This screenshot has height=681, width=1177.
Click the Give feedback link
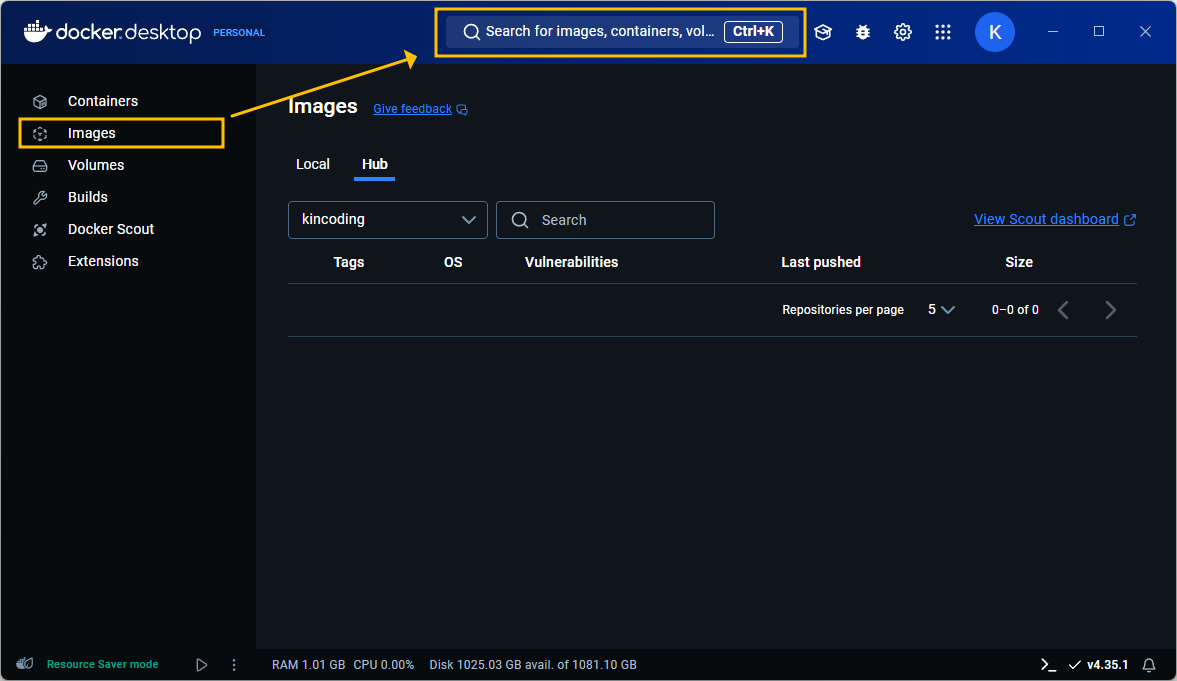[x=412, y=109]
